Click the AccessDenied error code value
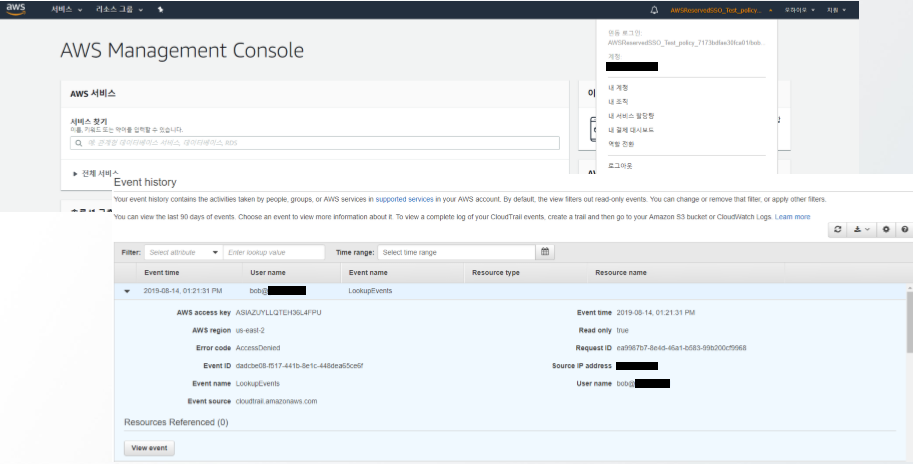This screenshot has height=464, width=913. click(x=258, y=348)
